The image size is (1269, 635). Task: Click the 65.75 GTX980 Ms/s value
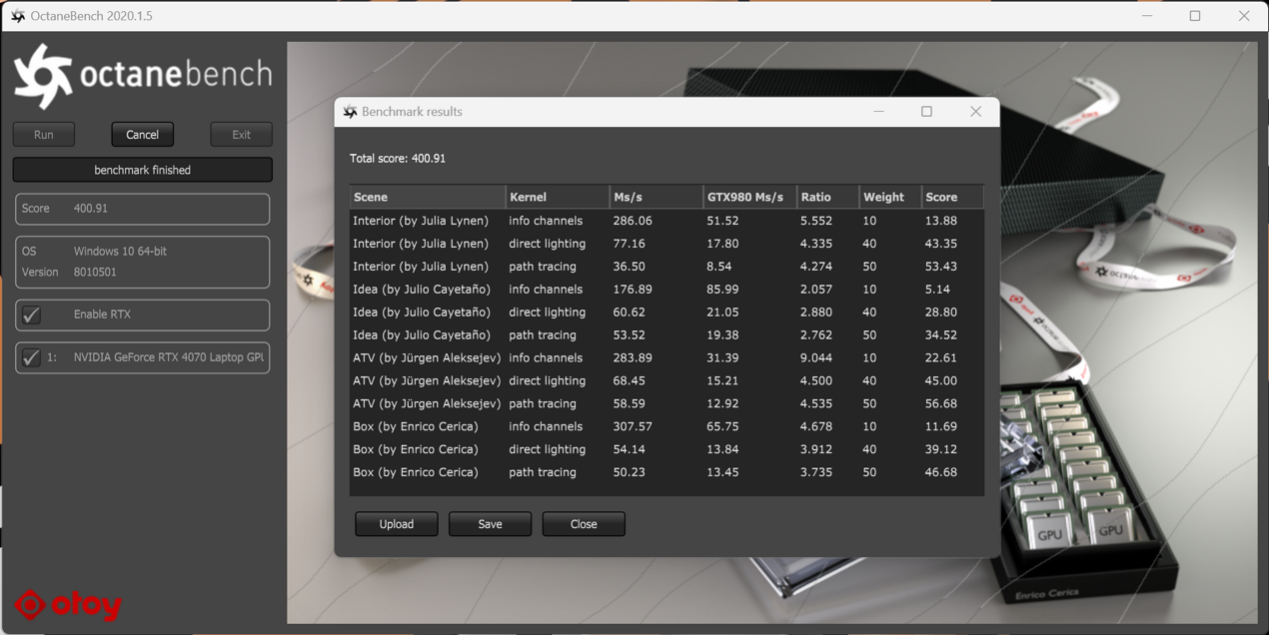click(x=722, y=426)
